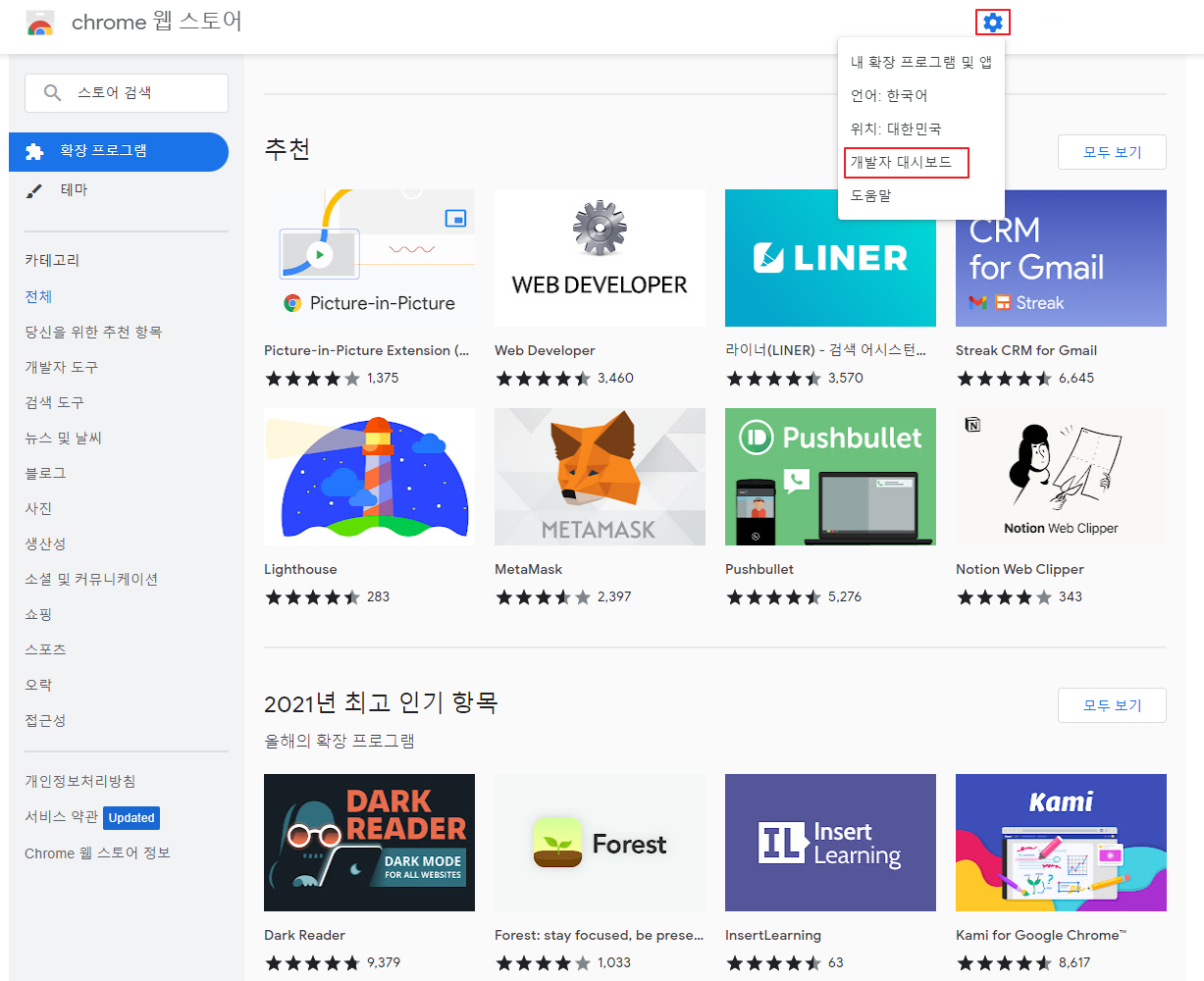Open the Pushbullet extension thumbnail
This screenshot has width=1204, height=981.
[830, 477]
